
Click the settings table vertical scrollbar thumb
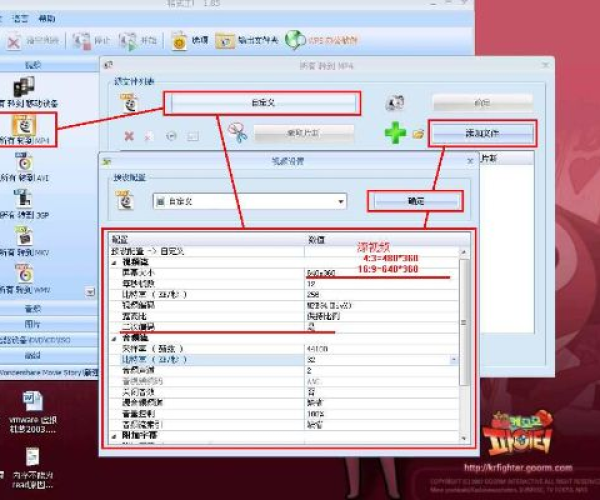[x=463, y=322]
